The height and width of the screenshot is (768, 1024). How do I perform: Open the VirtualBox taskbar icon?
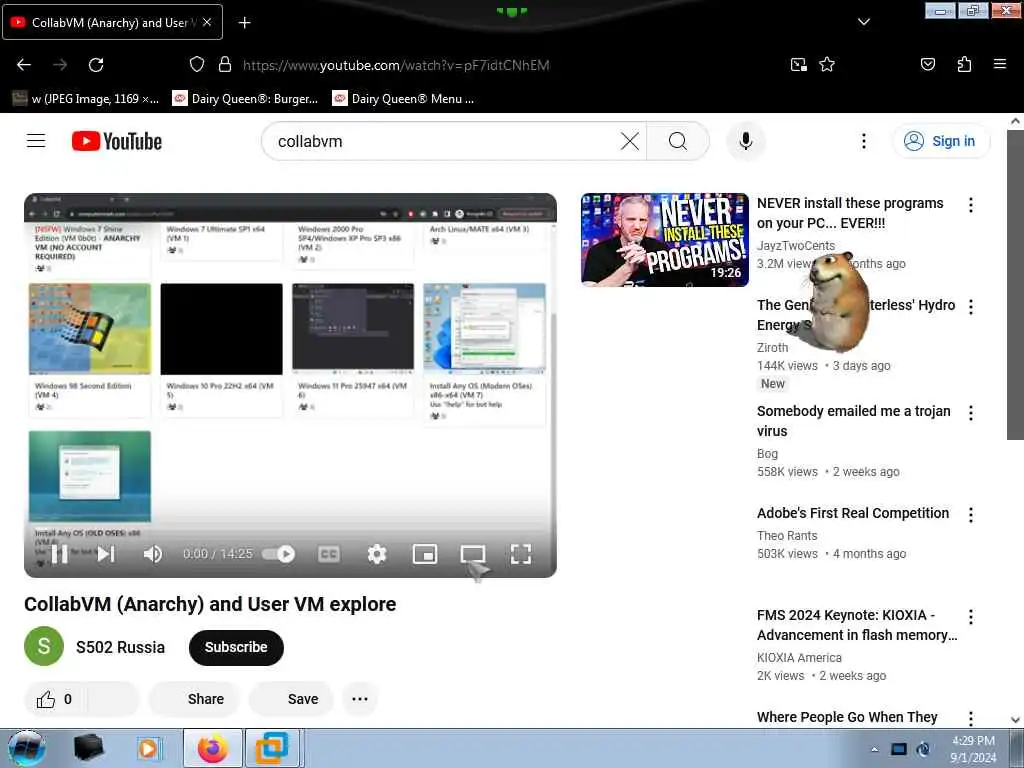coord(272,748)
